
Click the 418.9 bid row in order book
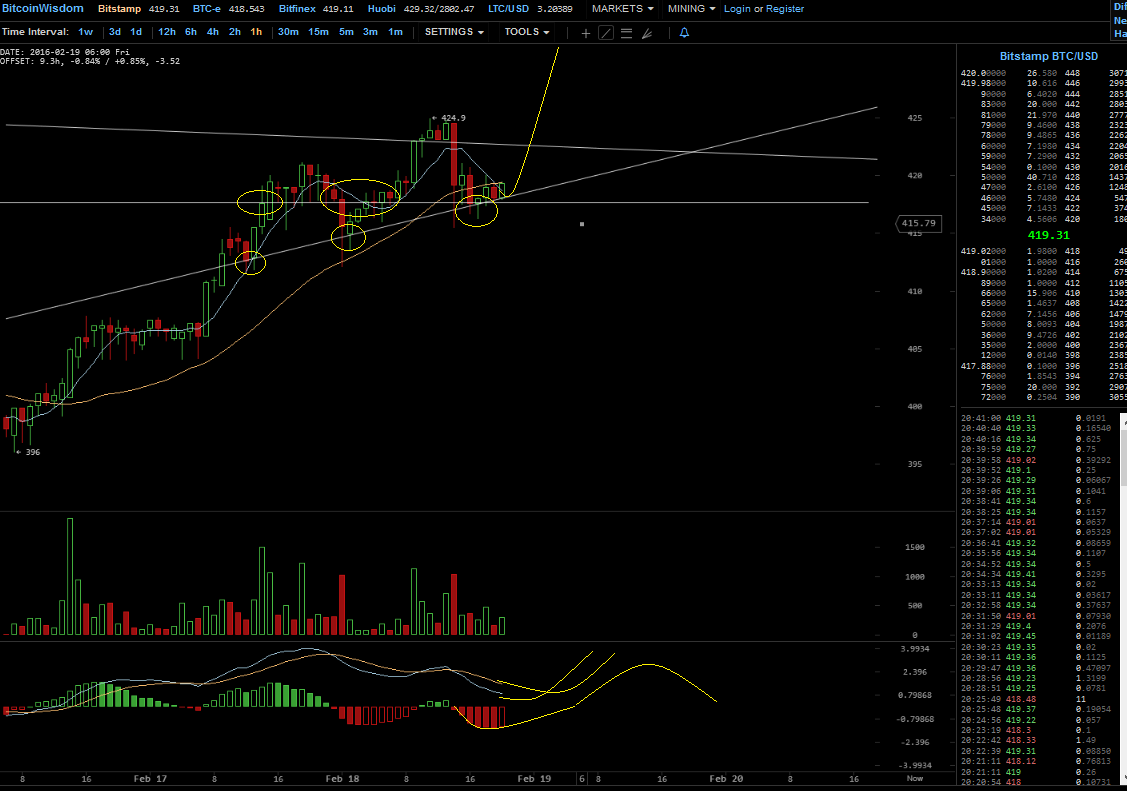pyautogui.click(x=1042, y=272)
